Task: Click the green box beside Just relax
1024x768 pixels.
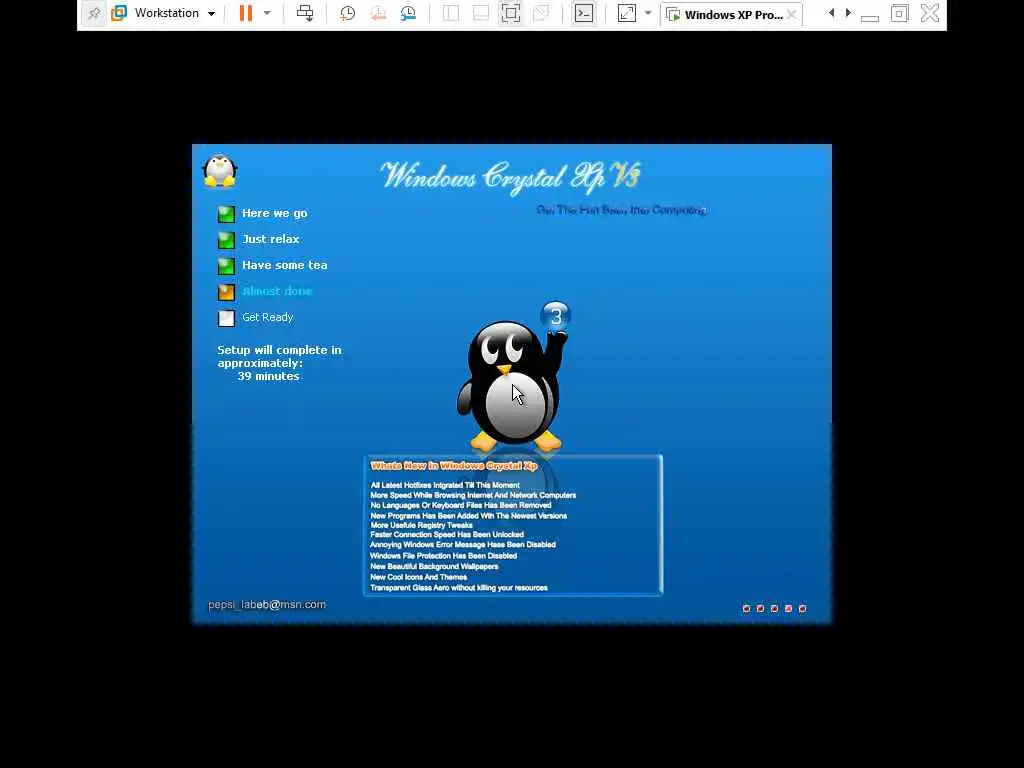Action: pos(226,240)
